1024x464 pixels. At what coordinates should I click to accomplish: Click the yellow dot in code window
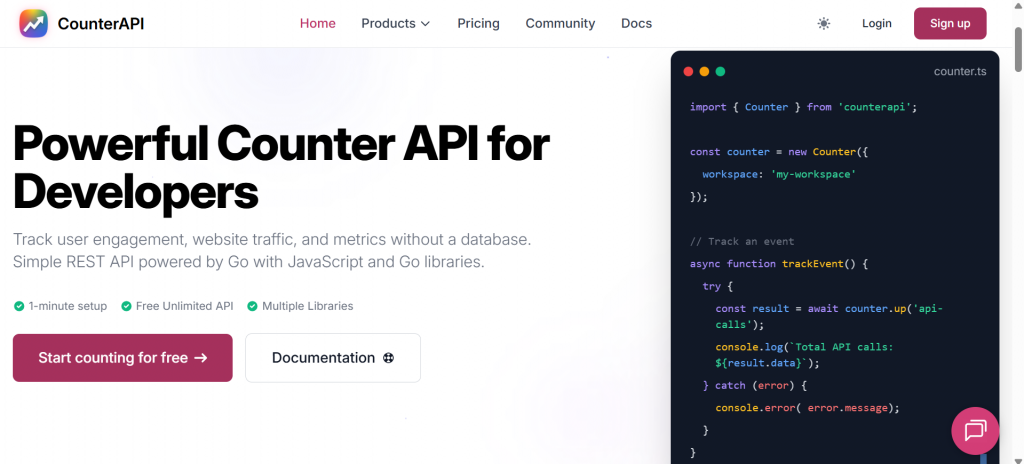(704, 72)
